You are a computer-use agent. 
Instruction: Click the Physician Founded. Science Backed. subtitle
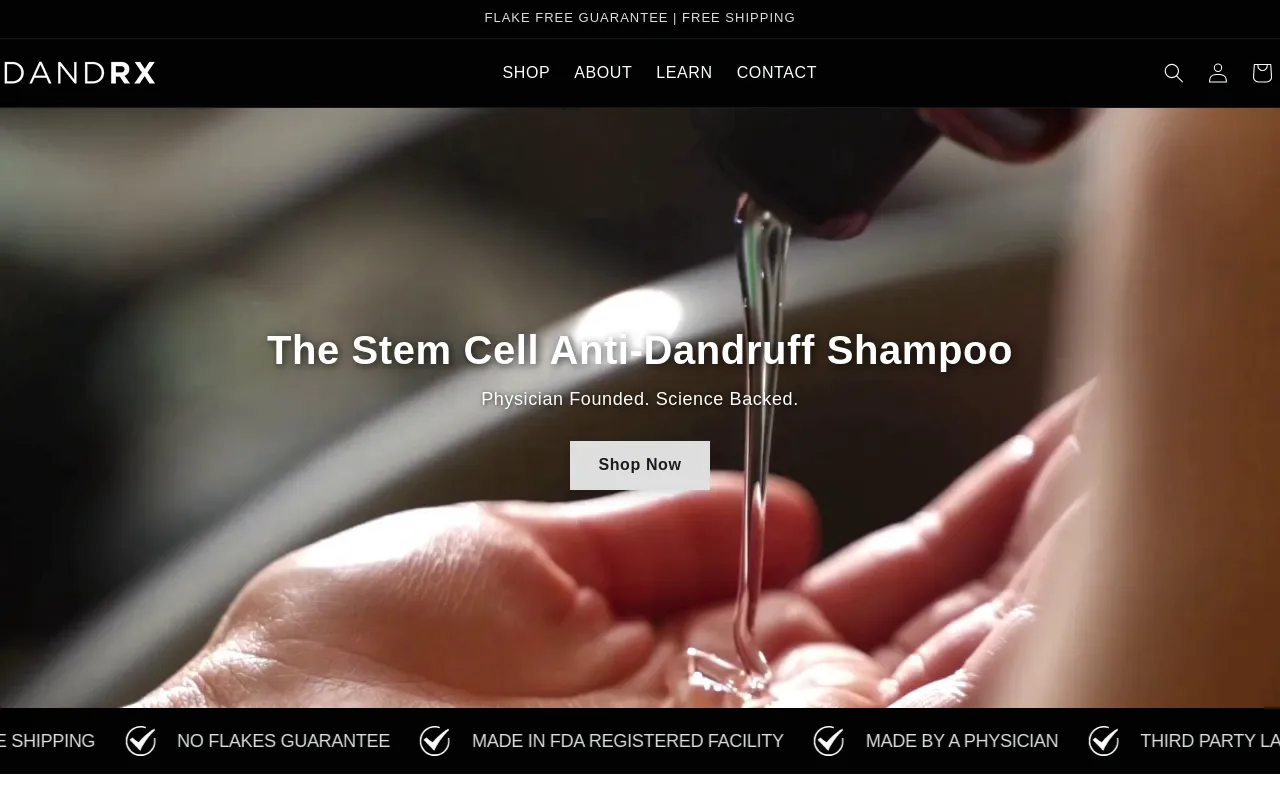click(640, 399)
